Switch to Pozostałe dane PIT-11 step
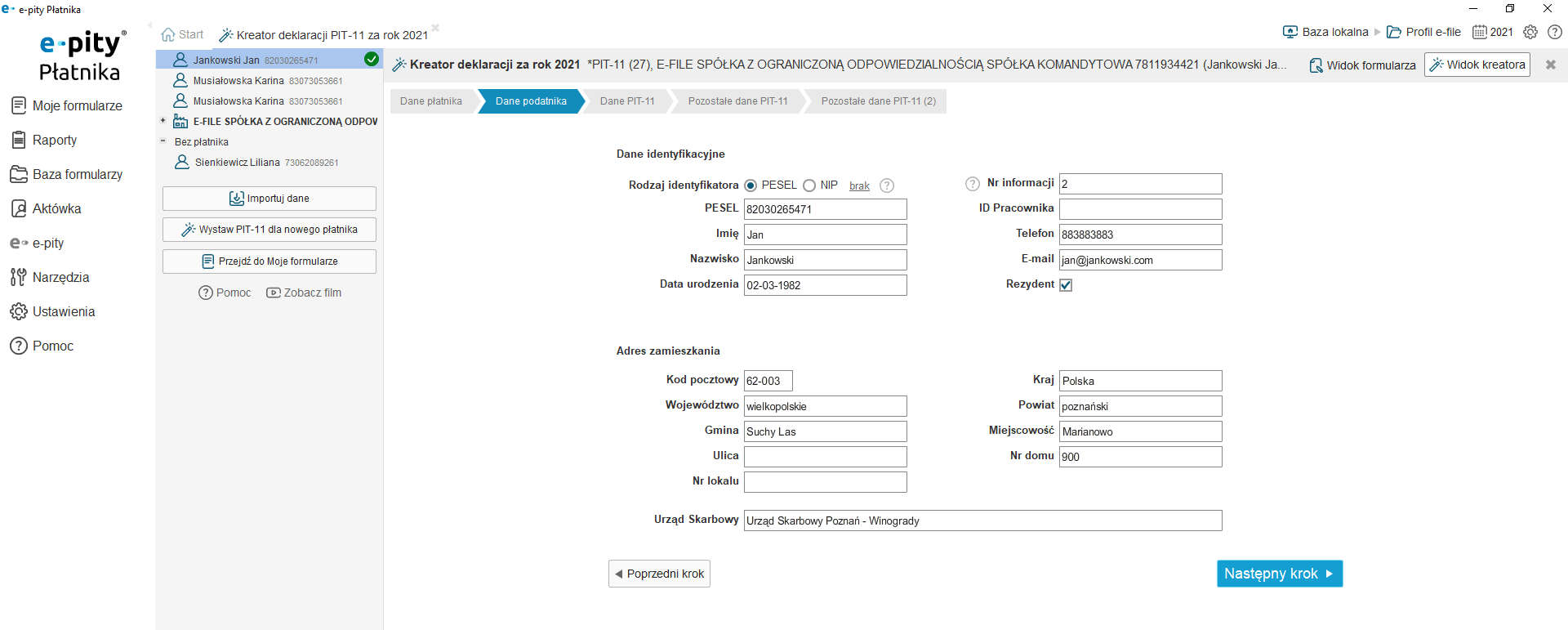 pos(737,101)
